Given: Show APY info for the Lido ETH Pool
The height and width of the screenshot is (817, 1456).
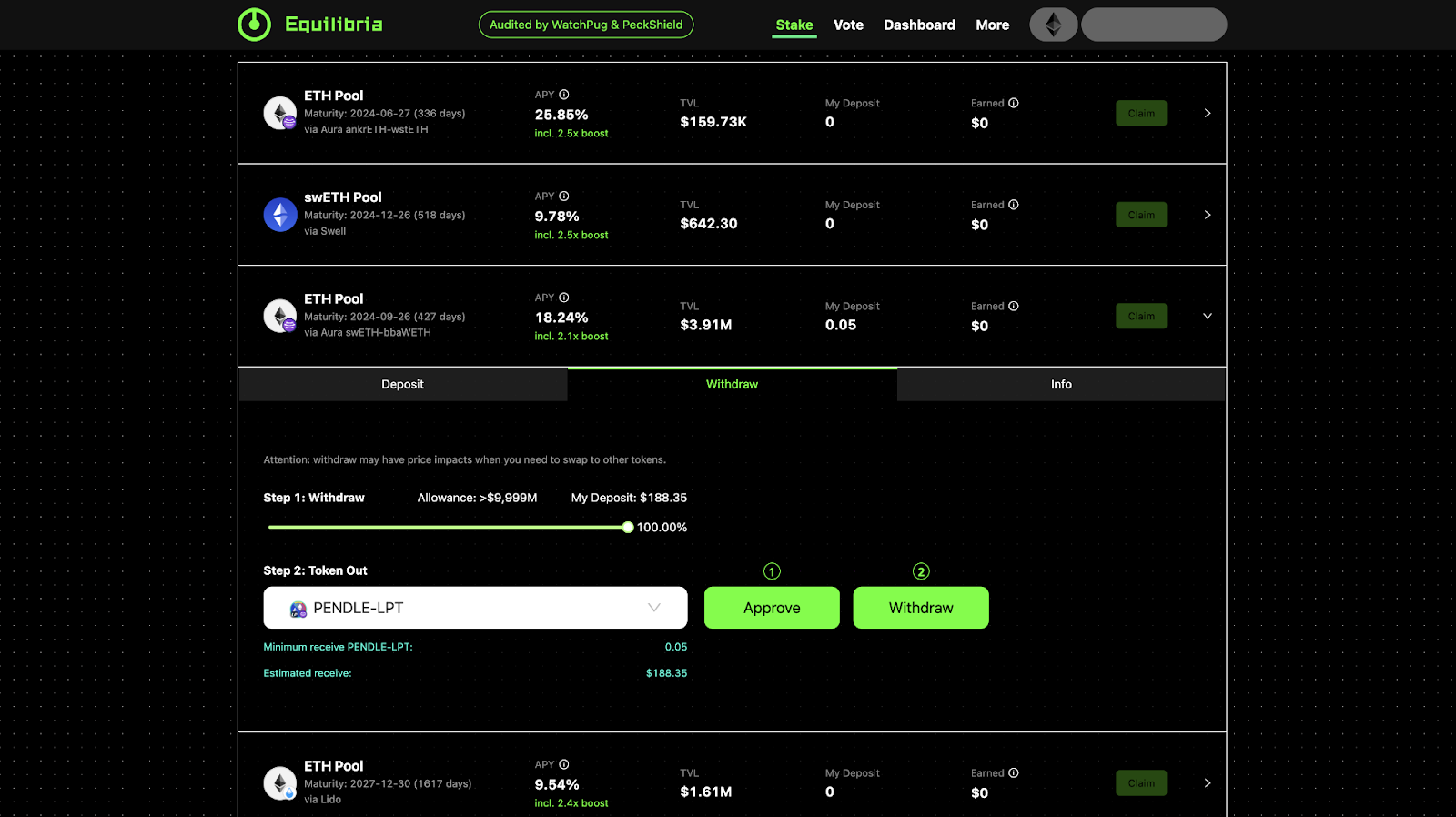Looking at the screenshot, I should [x=564, y=764].
